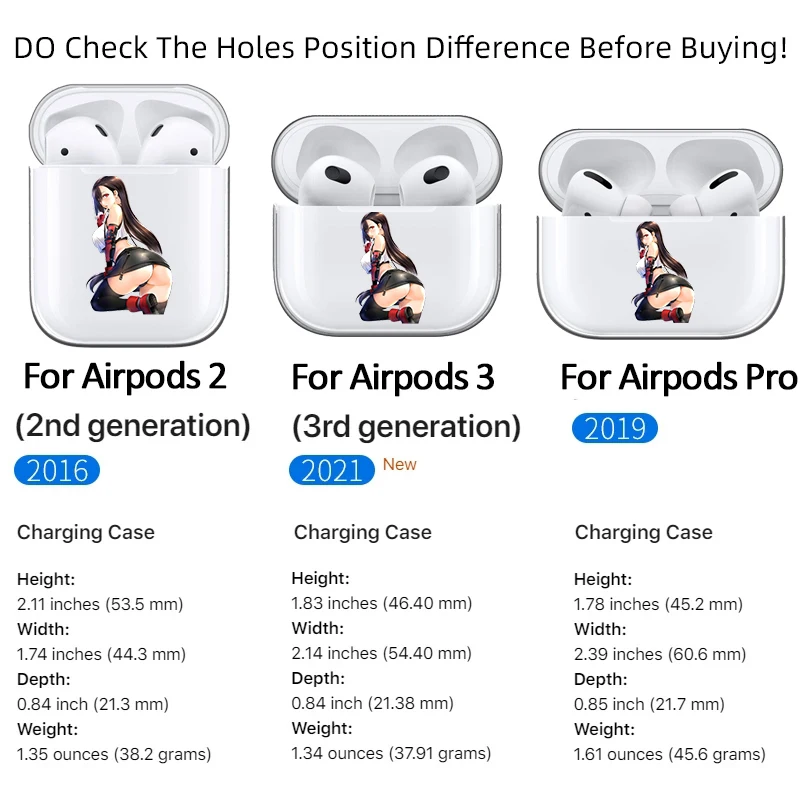Click the "For Airpods 3" title

click(393, 378)
